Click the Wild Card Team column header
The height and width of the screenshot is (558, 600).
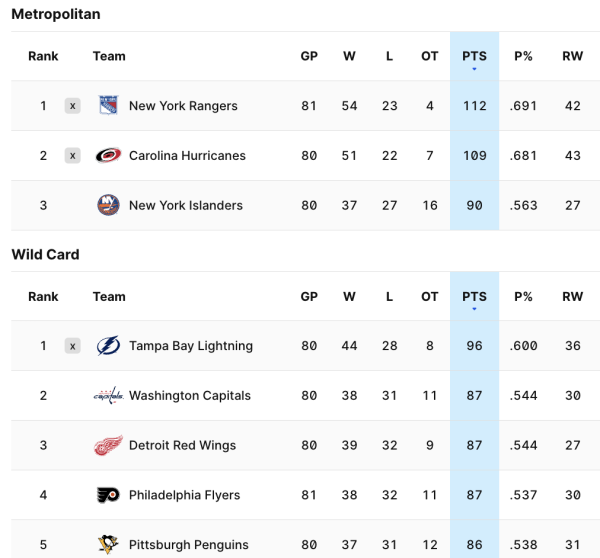[x=109, y=297]
